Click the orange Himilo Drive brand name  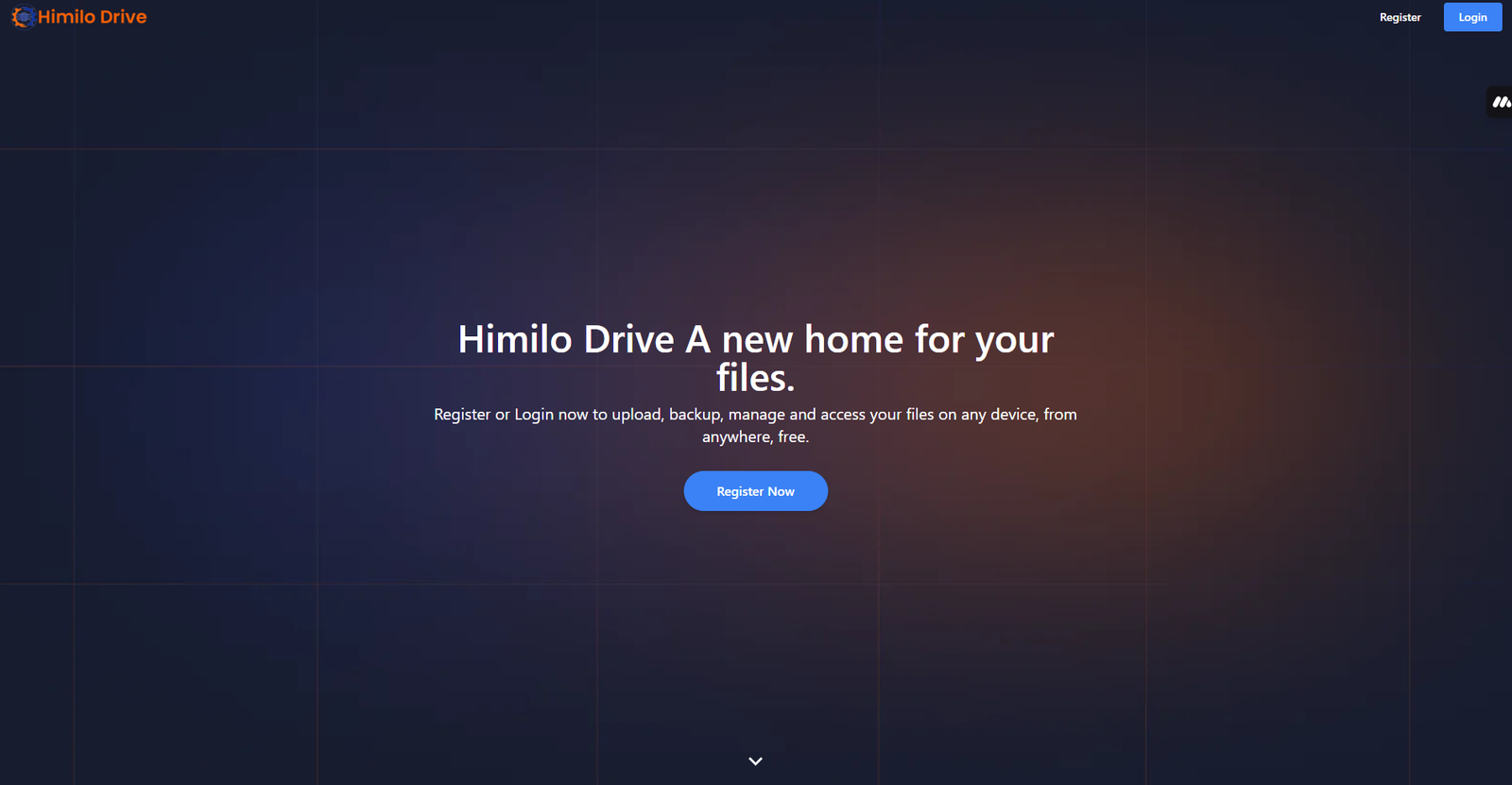coord(92,17)
